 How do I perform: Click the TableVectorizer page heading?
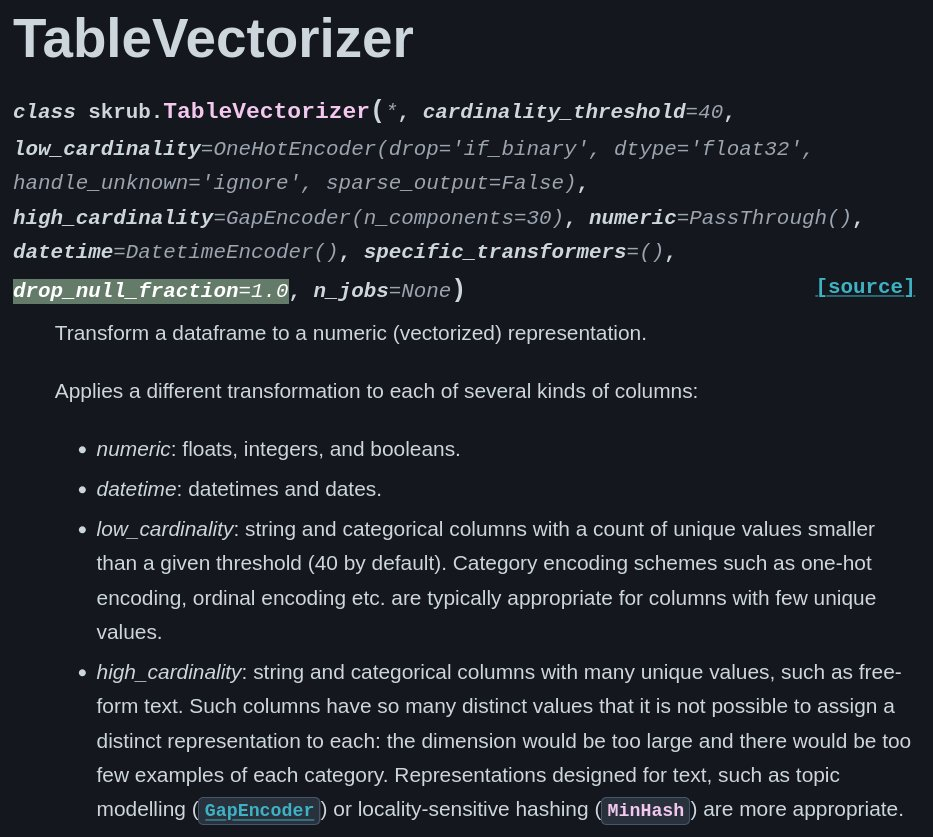click(x=213, y=39)
